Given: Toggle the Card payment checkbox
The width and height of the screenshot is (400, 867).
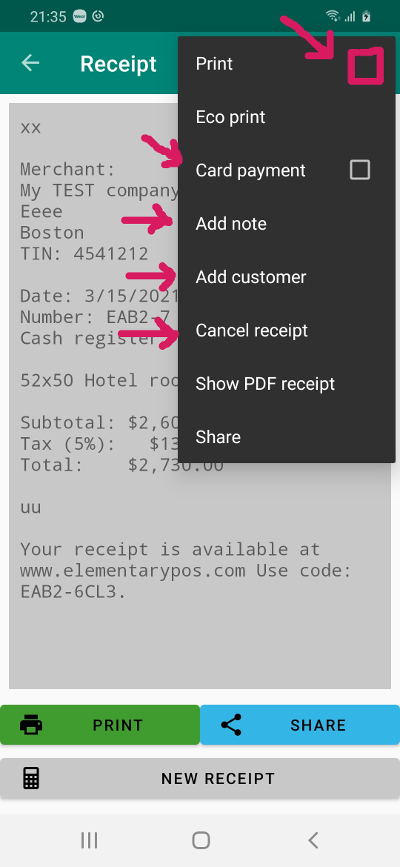Looking at the screenshot, I should tap(360, 170).
